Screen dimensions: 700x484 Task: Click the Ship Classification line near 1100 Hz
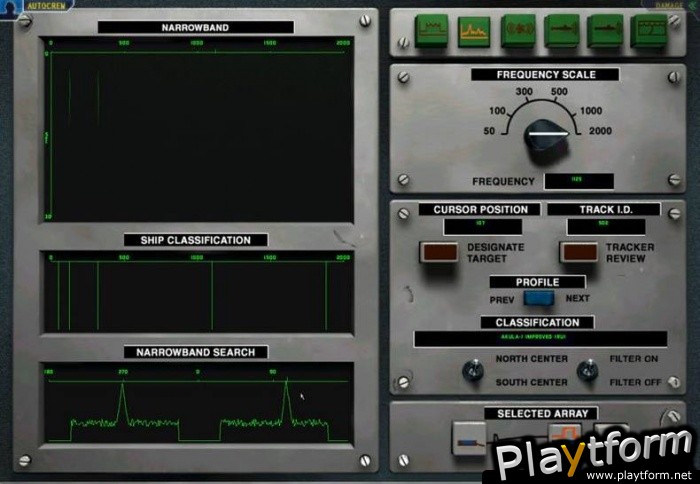pos(212,296)
